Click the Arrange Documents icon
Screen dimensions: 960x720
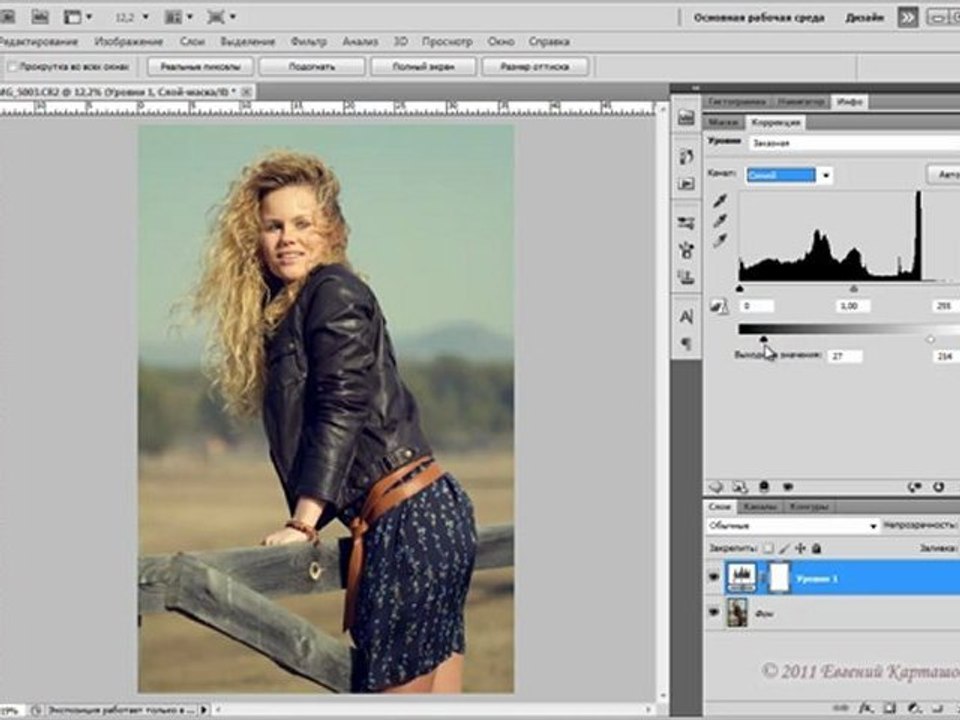[173, 17]
